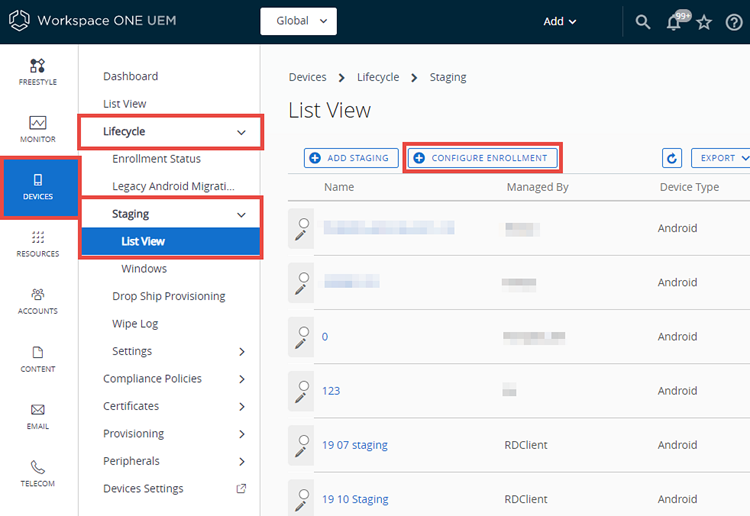This screenshot has height=516, width=750.
Task: Open the Content section
Action: pos(37,359)
